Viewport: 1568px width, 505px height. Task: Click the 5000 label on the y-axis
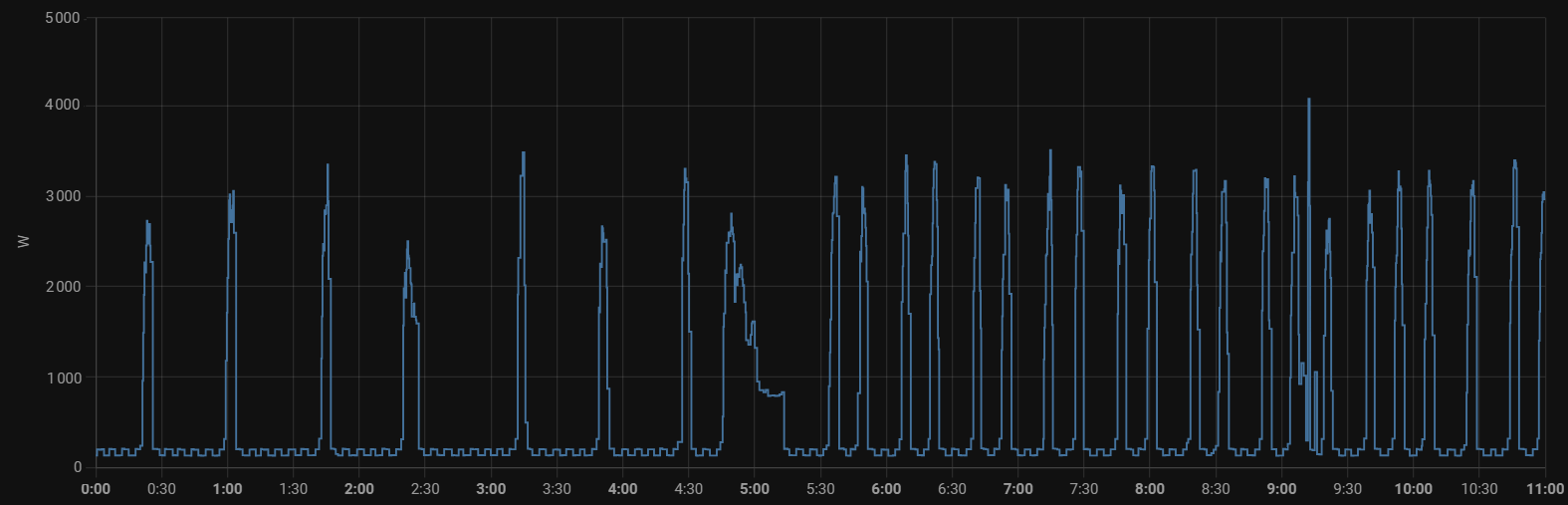63,18
